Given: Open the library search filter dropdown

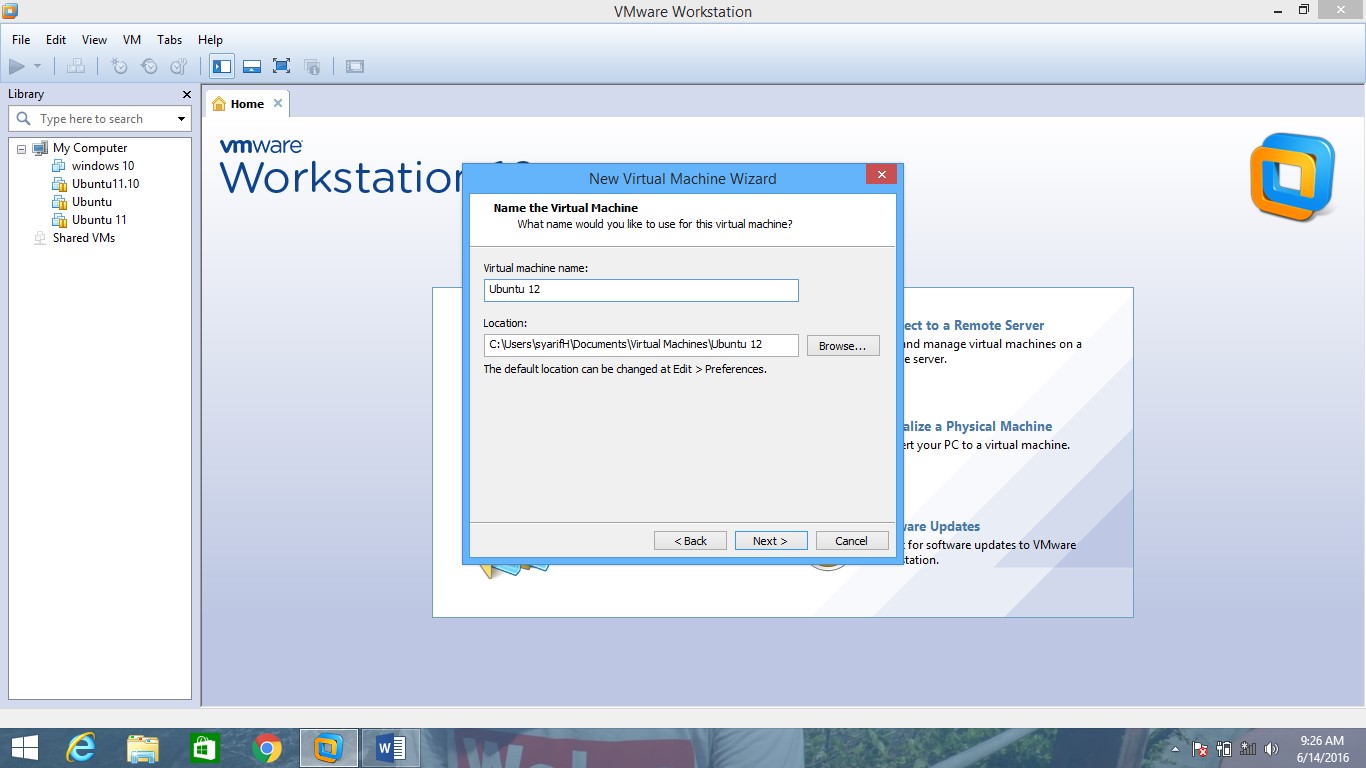Looking at the screenshot, I should [x=180, y=118].
